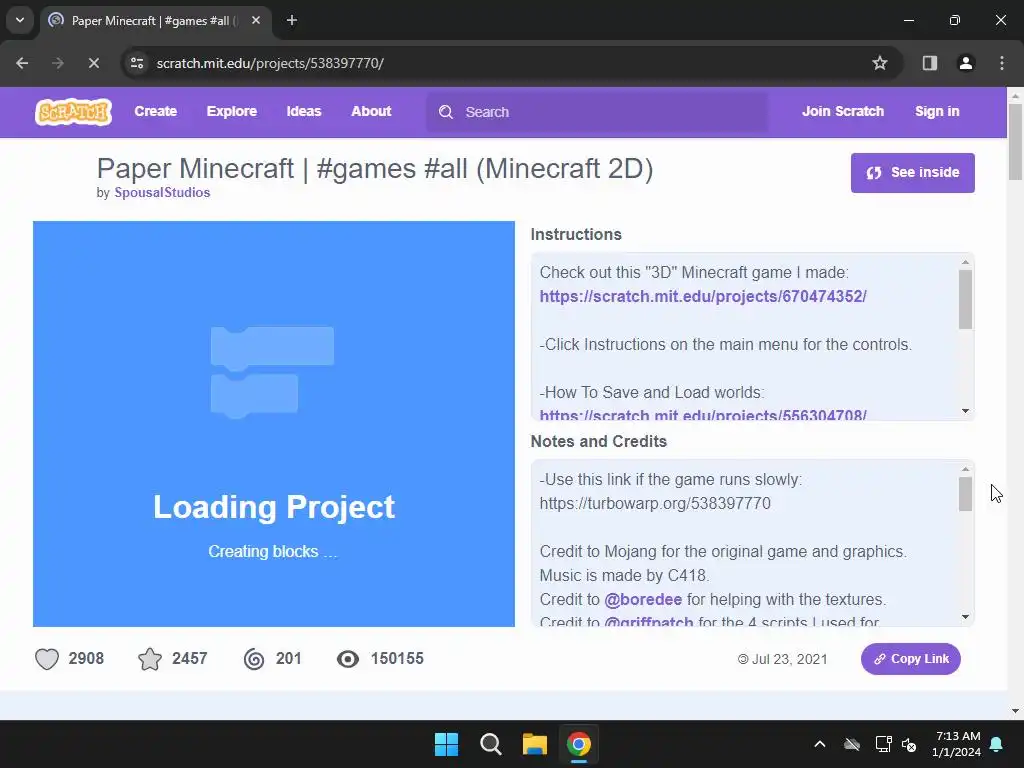Click the Notes and Credits scrollbar thumb

965,494
